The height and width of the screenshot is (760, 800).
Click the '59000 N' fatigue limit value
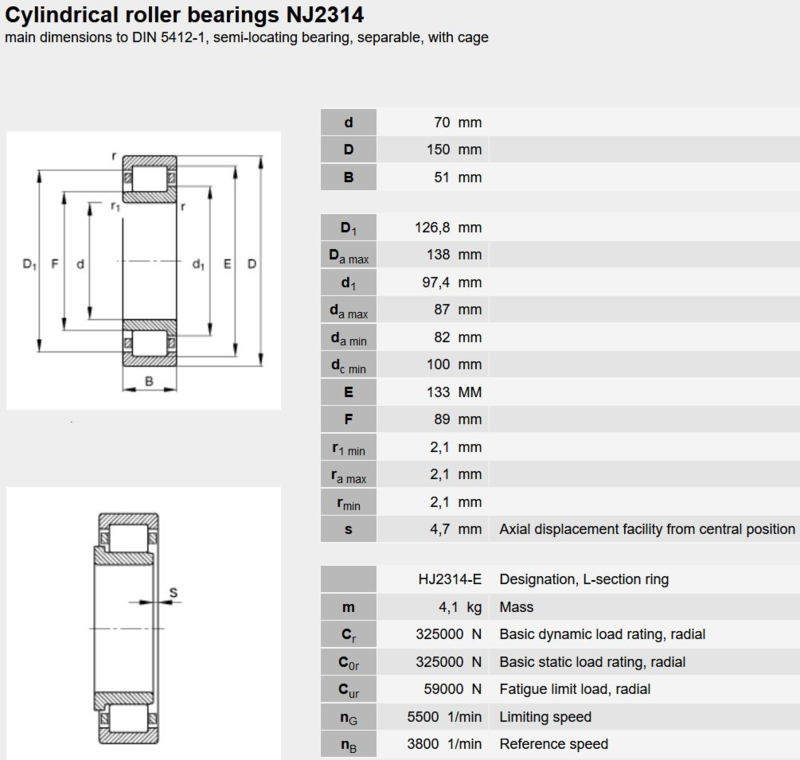453,689
